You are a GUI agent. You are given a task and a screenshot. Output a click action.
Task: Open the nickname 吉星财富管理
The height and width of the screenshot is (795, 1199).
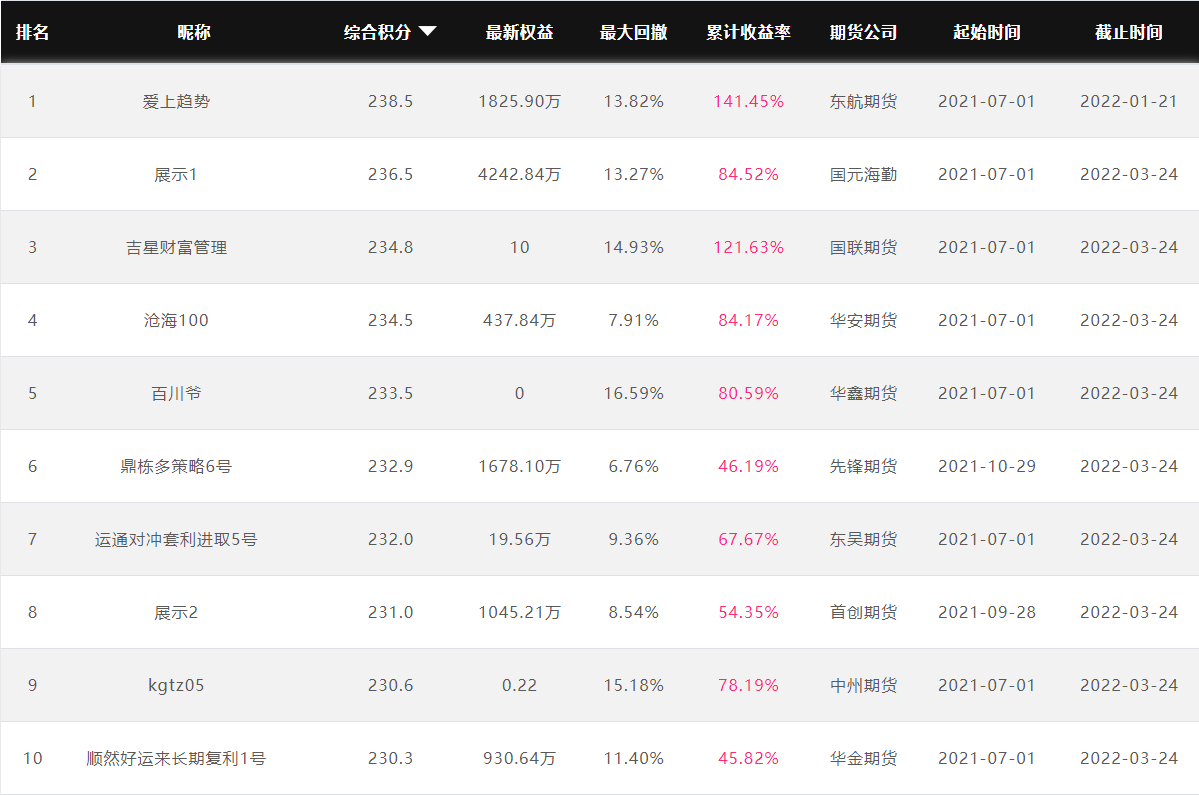(x=176, y=248)
